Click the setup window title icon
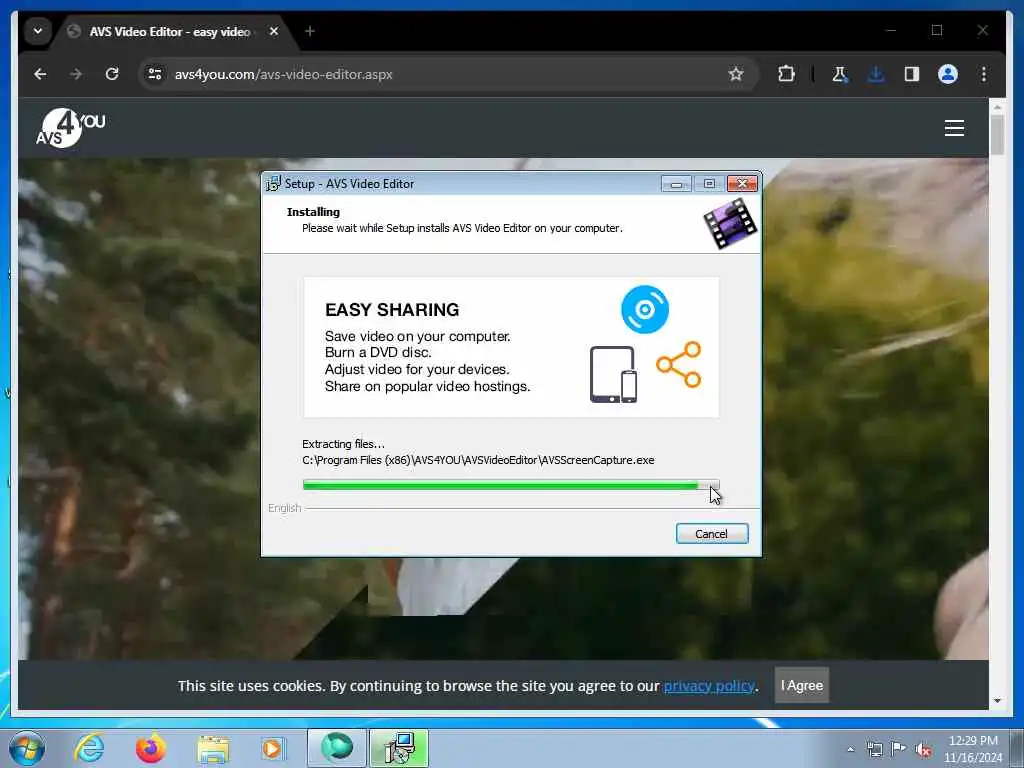Screen dimensions: 1024x768 click(273, 184)
